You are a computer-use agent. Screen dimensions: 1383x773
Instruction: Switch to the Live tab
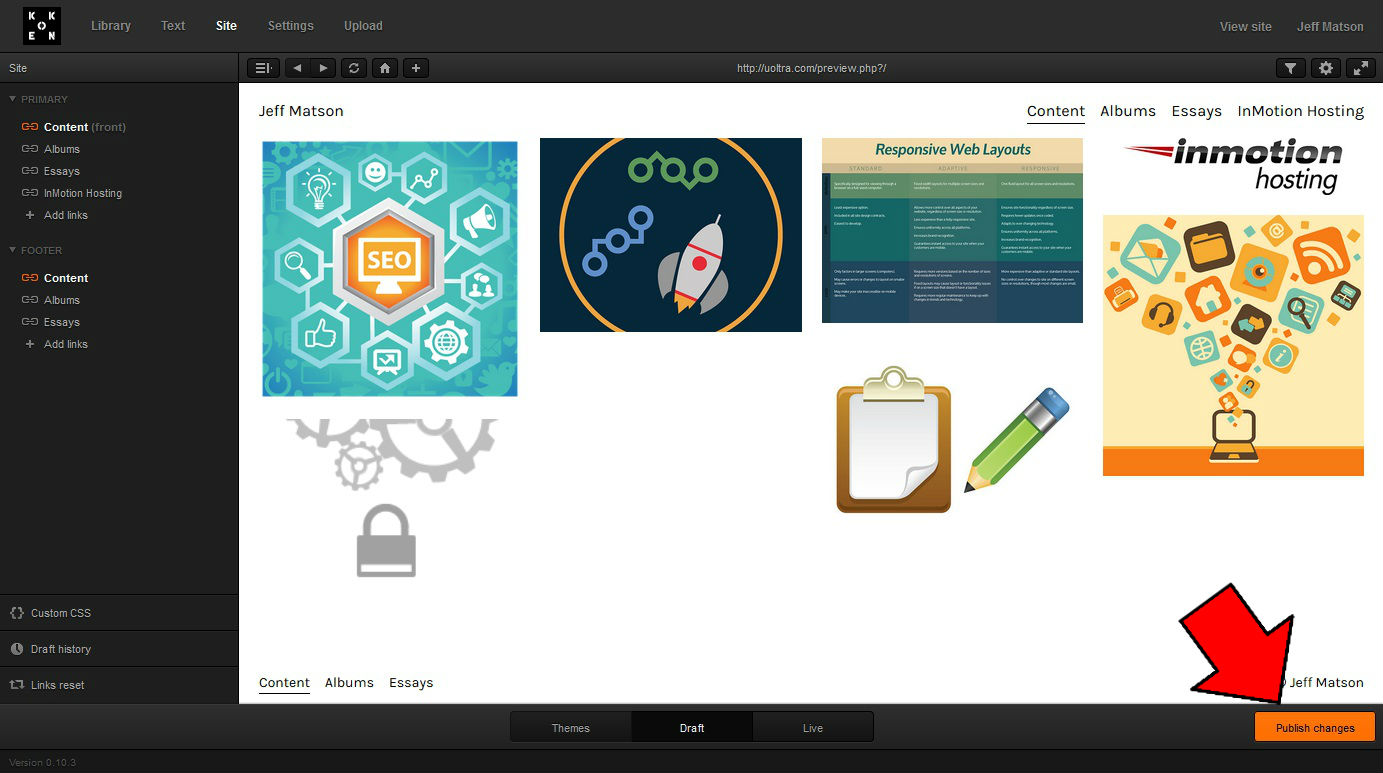click(x=813, y=728)
